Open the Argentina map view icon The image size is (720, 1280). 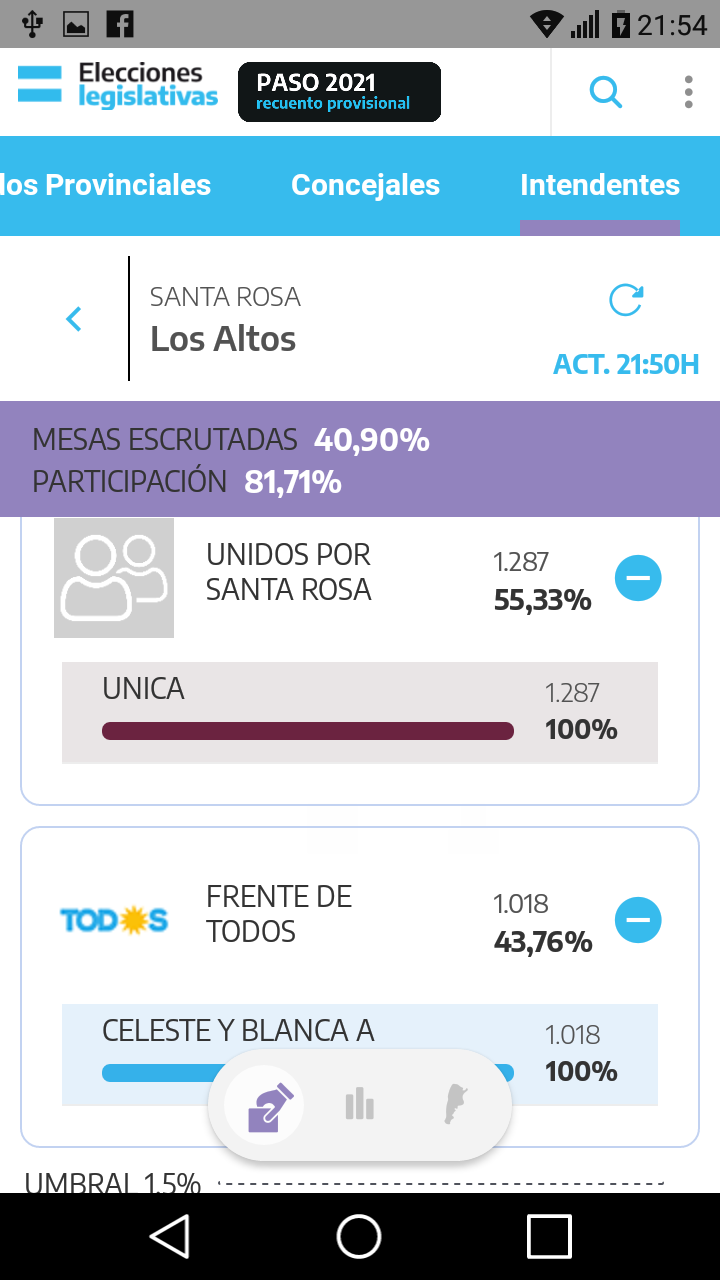point(456,1105)
